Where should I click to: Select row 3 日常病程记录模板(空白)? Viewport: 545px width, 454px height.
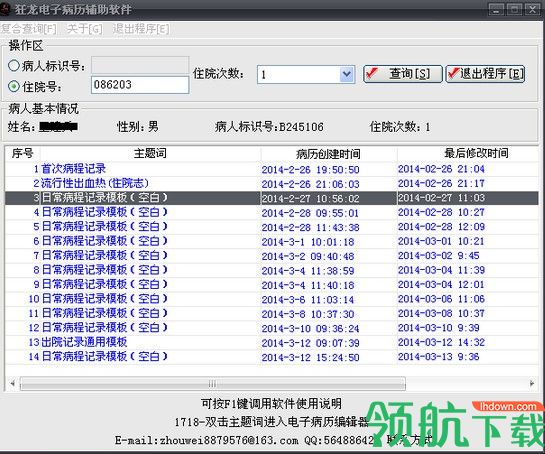[272, 198]
